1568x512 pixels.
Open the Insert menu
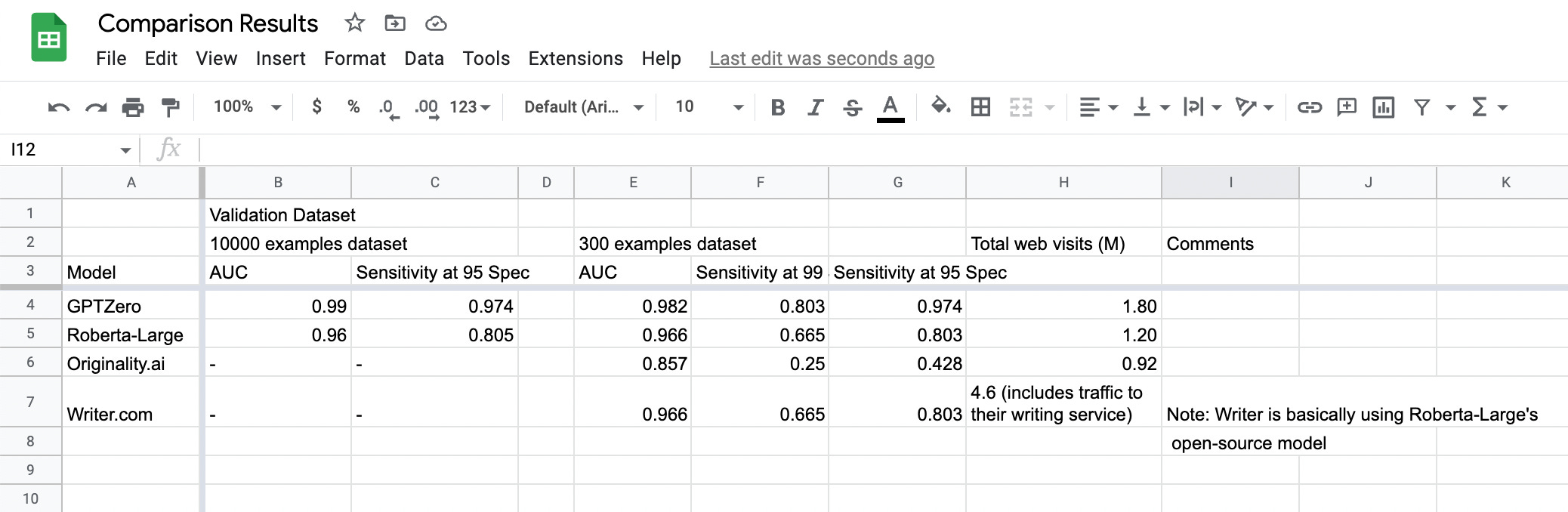pyautogui.click(x=280, y=58)
